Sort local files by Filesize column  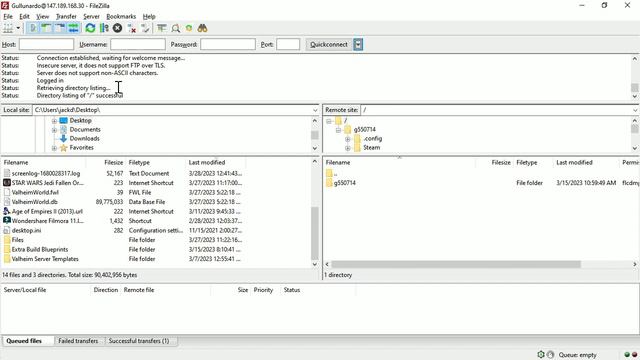(113, 162)
